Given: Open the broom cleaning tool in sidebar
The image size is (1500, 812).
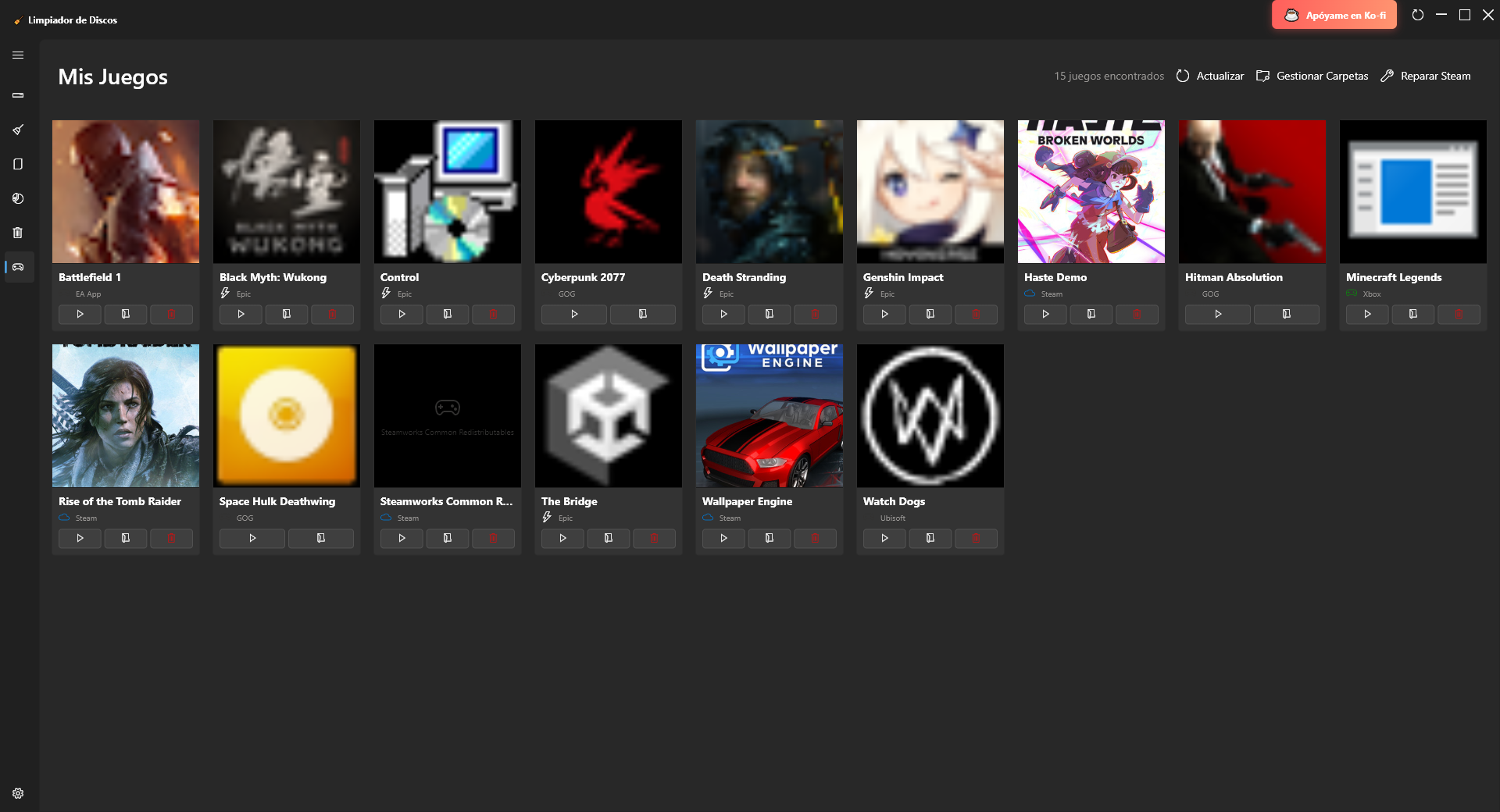Looking at the screenshot, I should tap(18, 130).
